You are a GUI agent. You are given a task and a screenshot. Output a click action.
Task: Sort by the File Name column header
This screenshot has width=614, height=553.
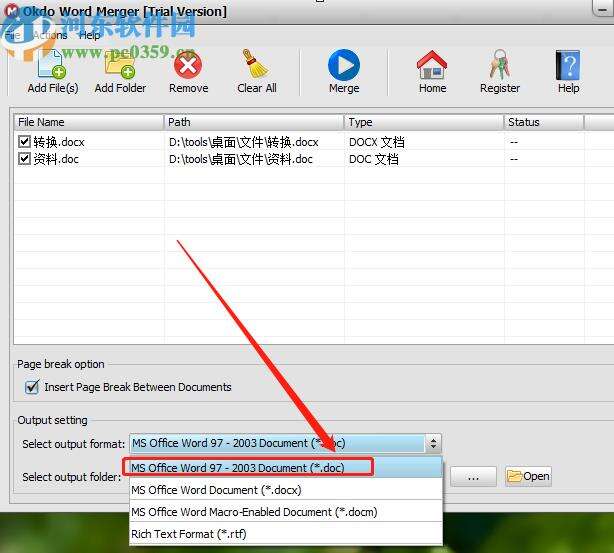(88, 122)
